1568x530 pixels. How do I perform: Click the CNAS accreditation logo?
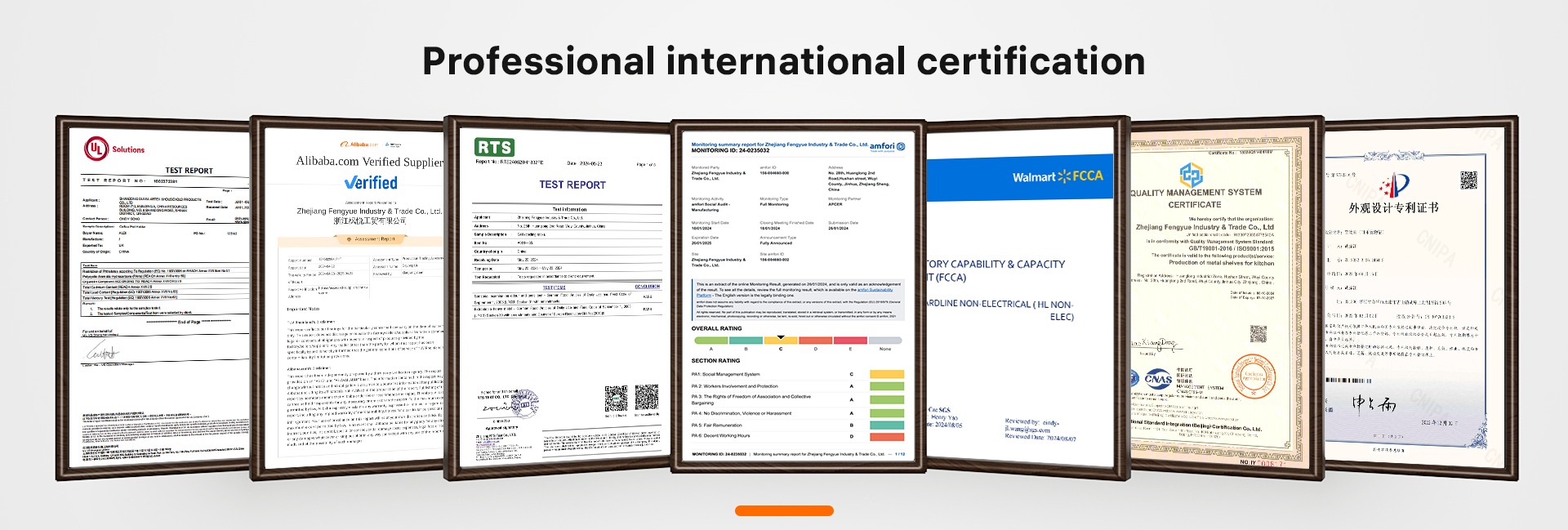click(1157, 379)
